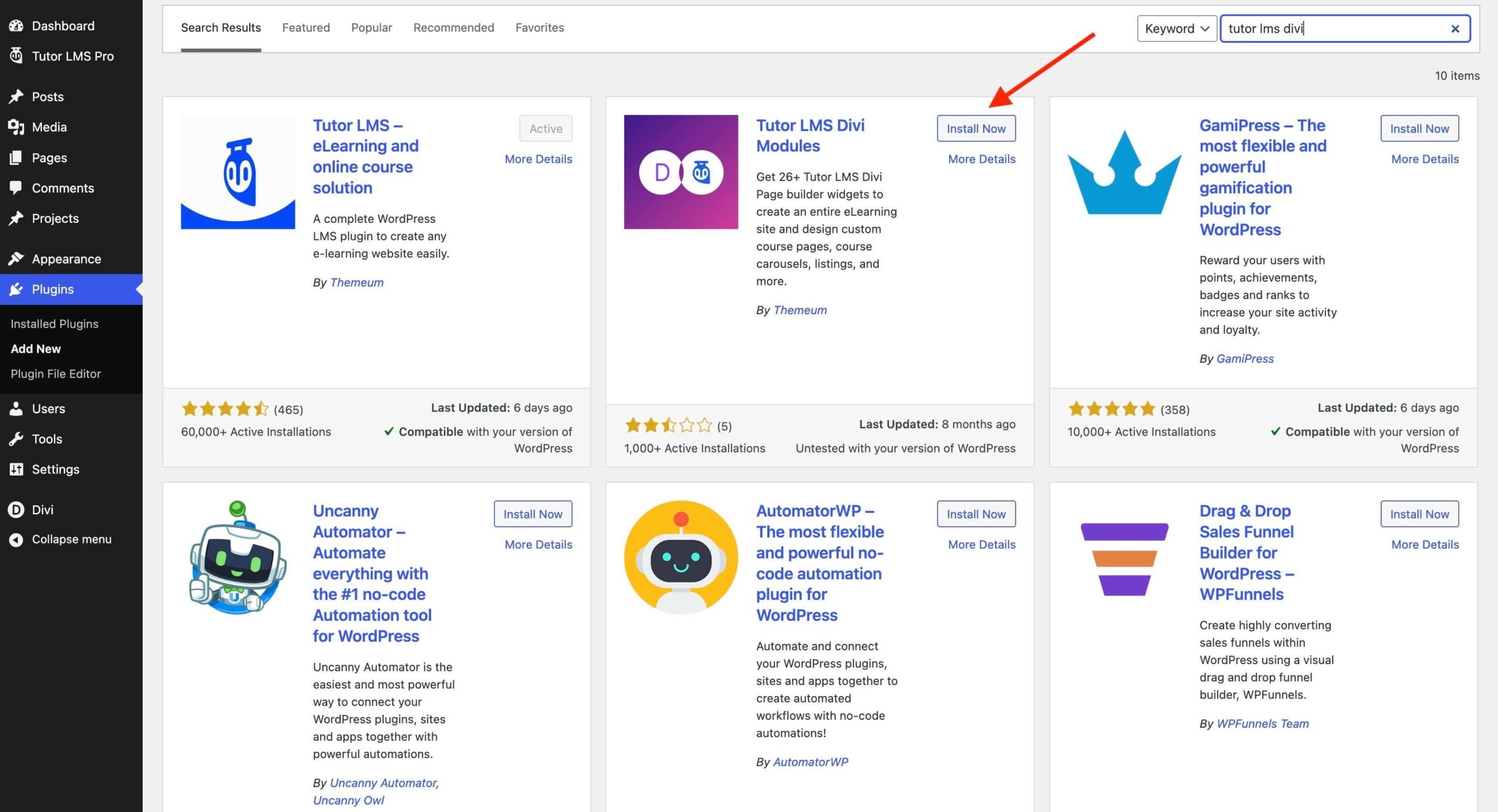The height and width of the screenshot is (812, 1498).
Task: Click the Posts pin icon
Action: click(x=16, y=97)
